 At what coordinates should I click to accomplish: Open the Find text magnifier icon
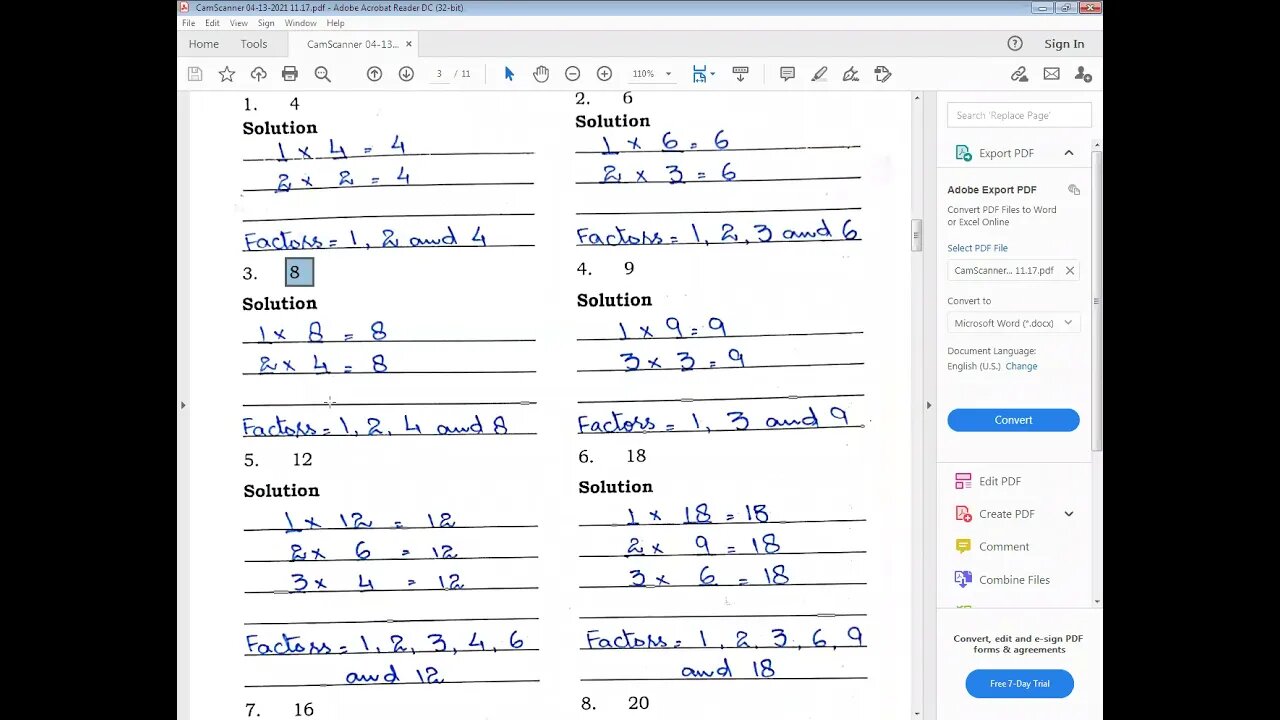point(322,74)
